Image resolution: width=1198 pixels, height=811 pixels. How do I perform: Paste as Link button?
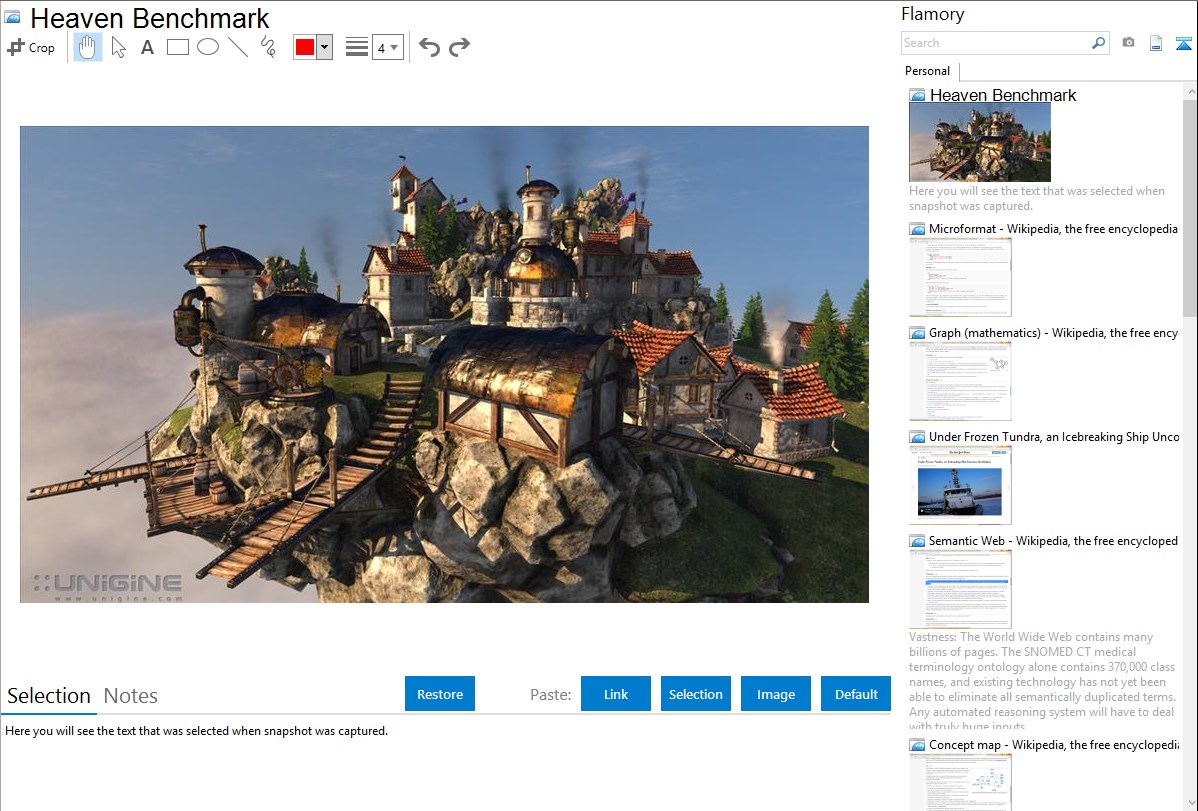616,694
